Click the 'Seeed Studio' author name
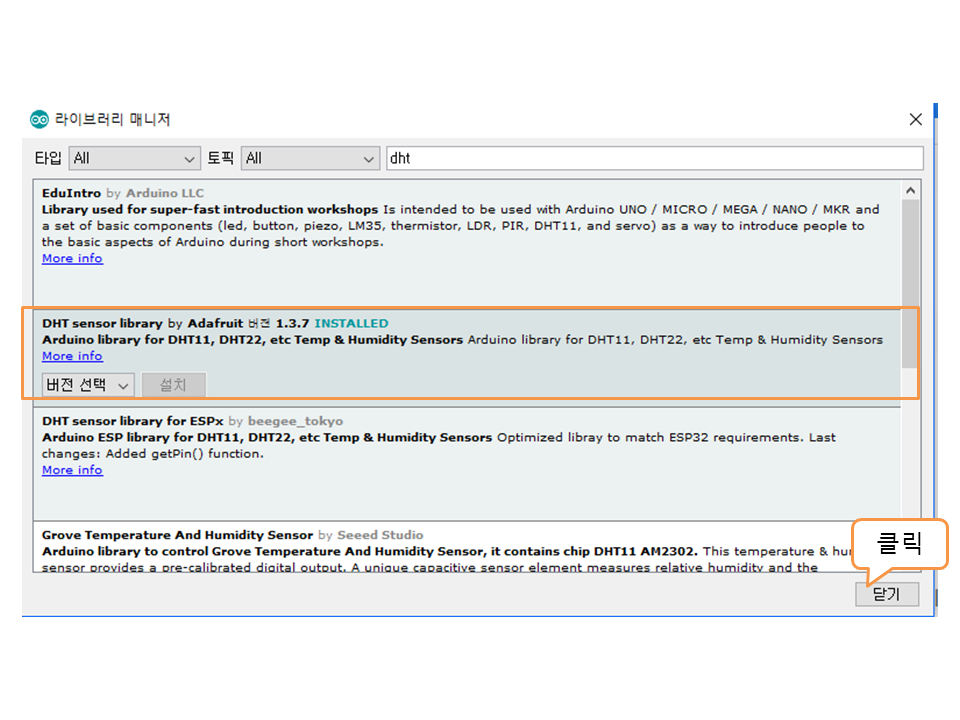The image size is (960, 720). coord(380,535)
